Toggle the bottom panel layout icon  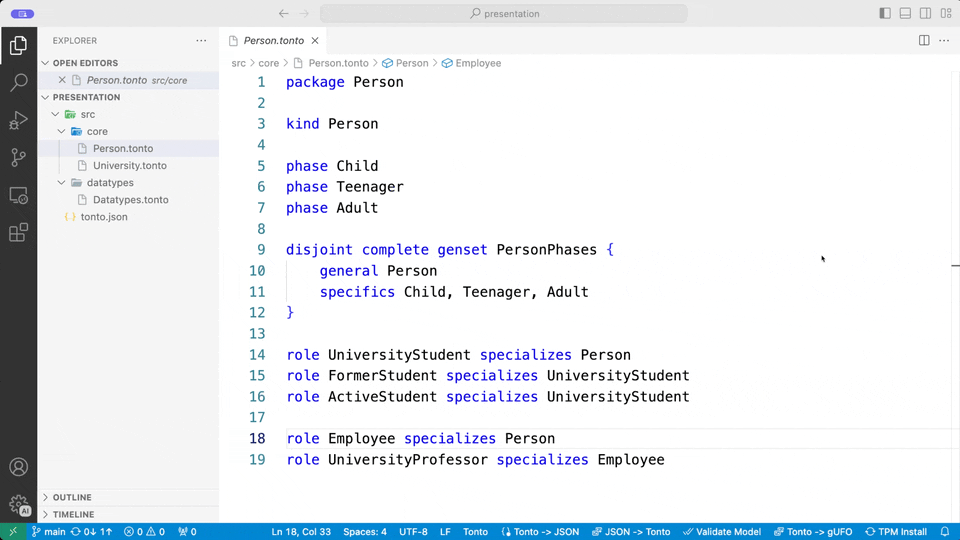click(905, 13)
